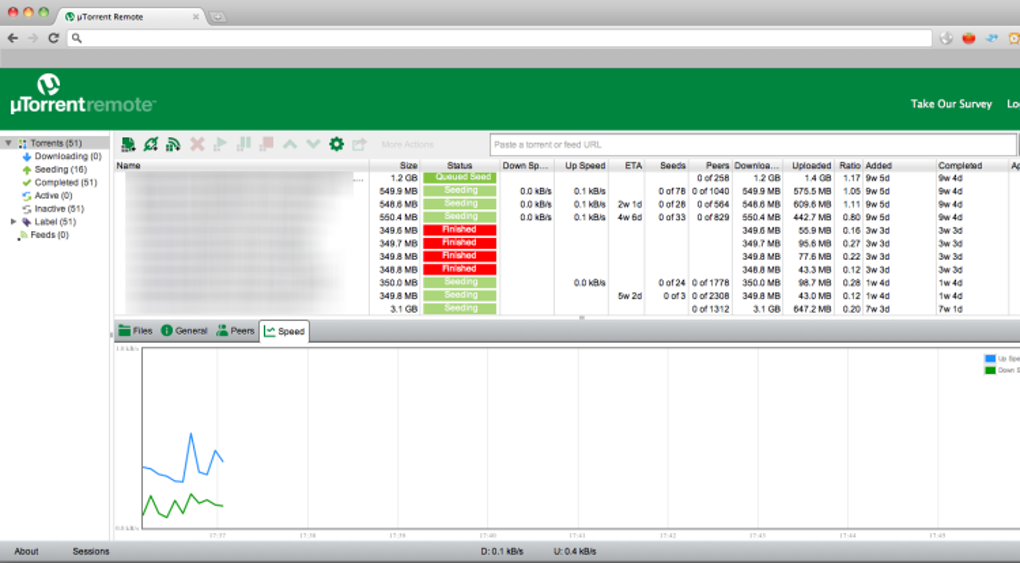Click the D: 0.1 kB/s status bar entry
Screen dimensions: 1020x563
click(502, 551)
